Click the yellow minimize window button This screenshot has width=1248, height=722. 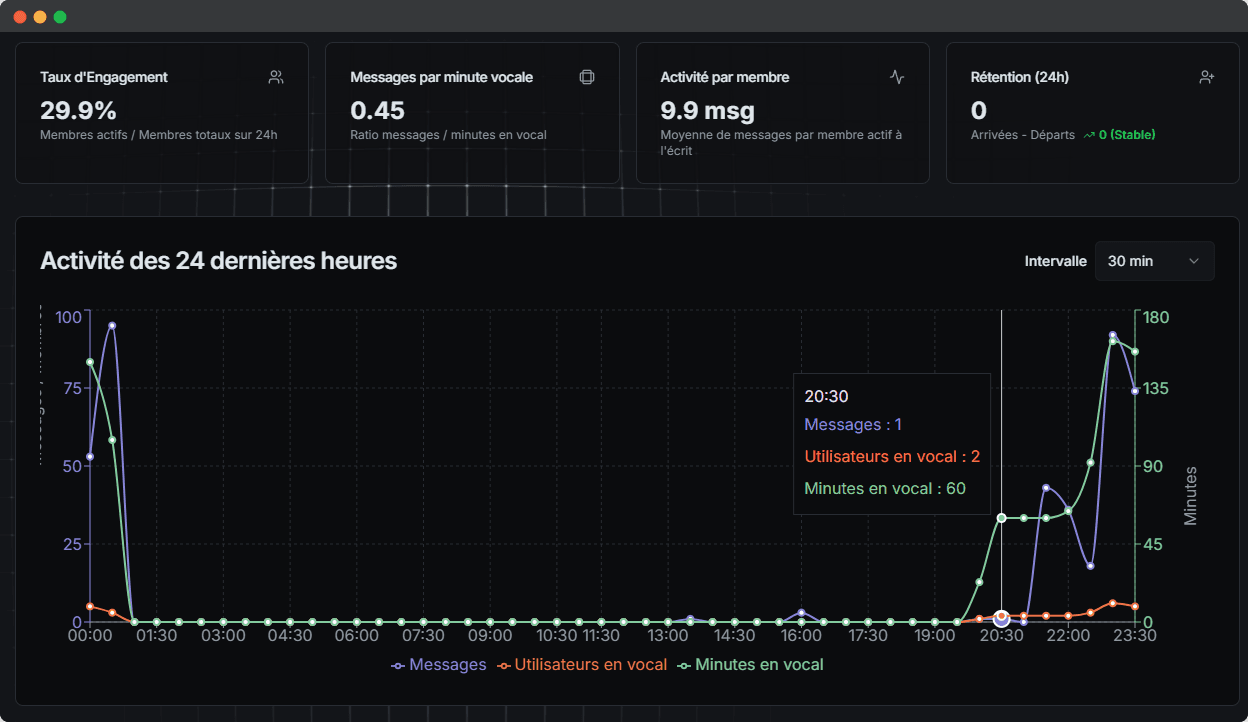(x=40, y=17)
